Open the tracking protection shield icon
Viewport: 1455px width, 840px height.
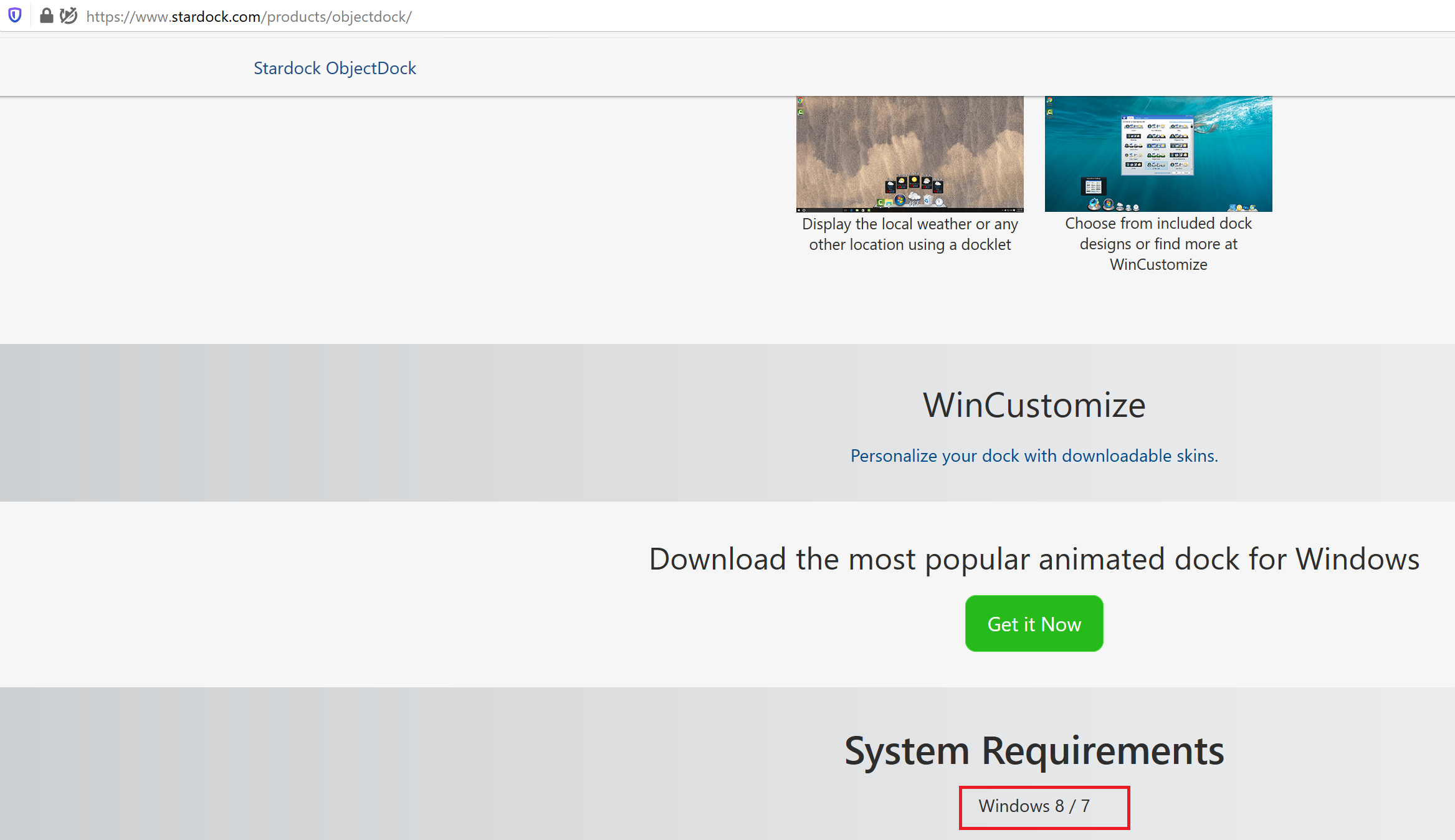15,16
